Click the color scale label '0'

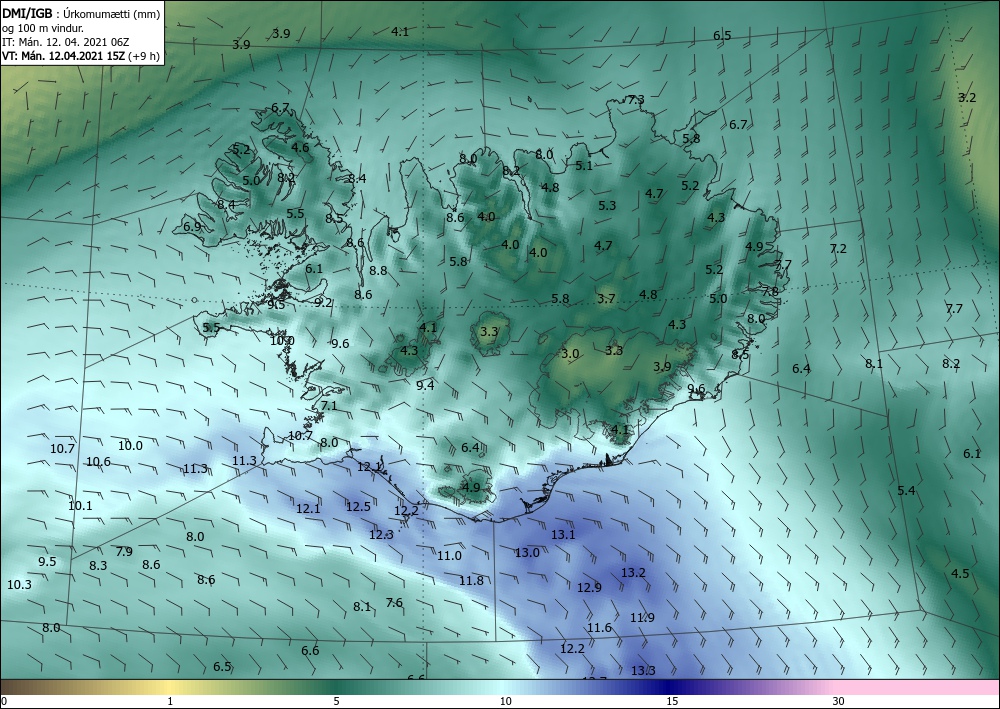[x=4, y=701]
